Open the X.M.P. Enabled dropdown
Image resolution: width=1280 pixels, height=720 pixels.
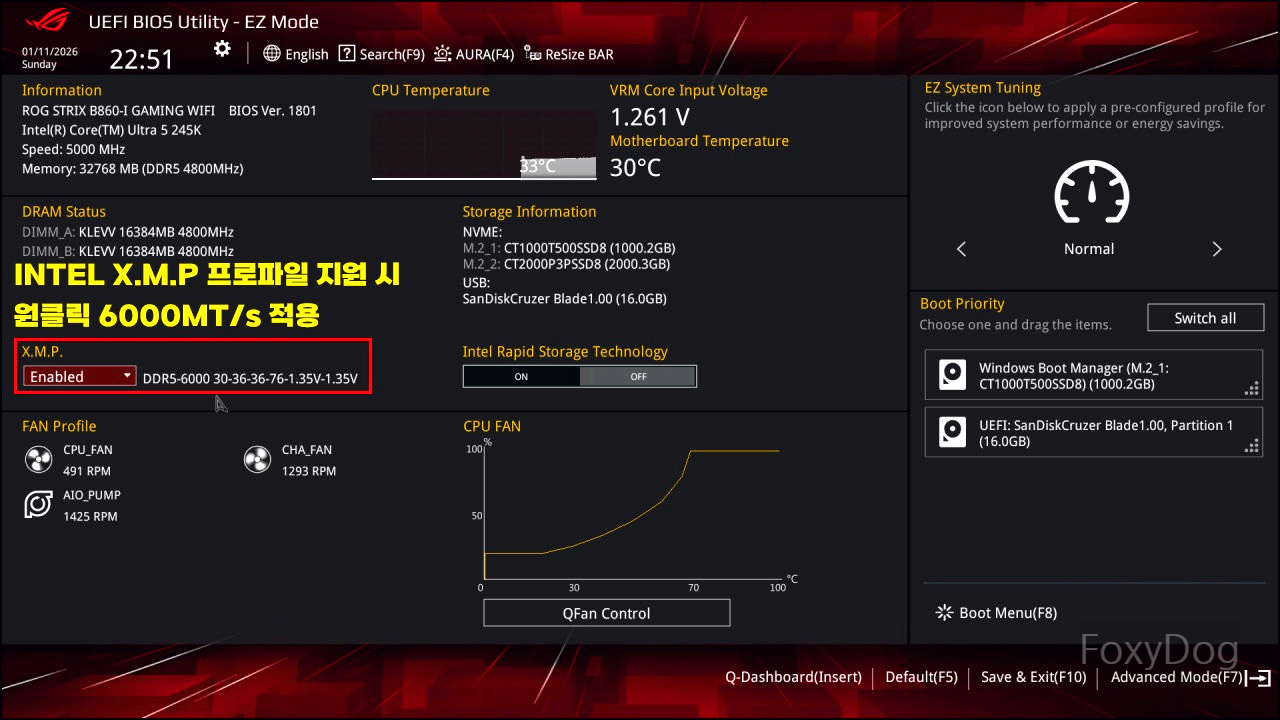point(80,377)
